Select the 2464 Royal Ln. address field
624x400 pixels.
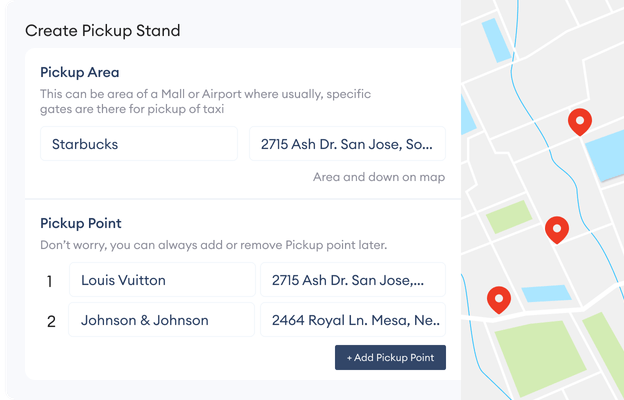(353, 320)
